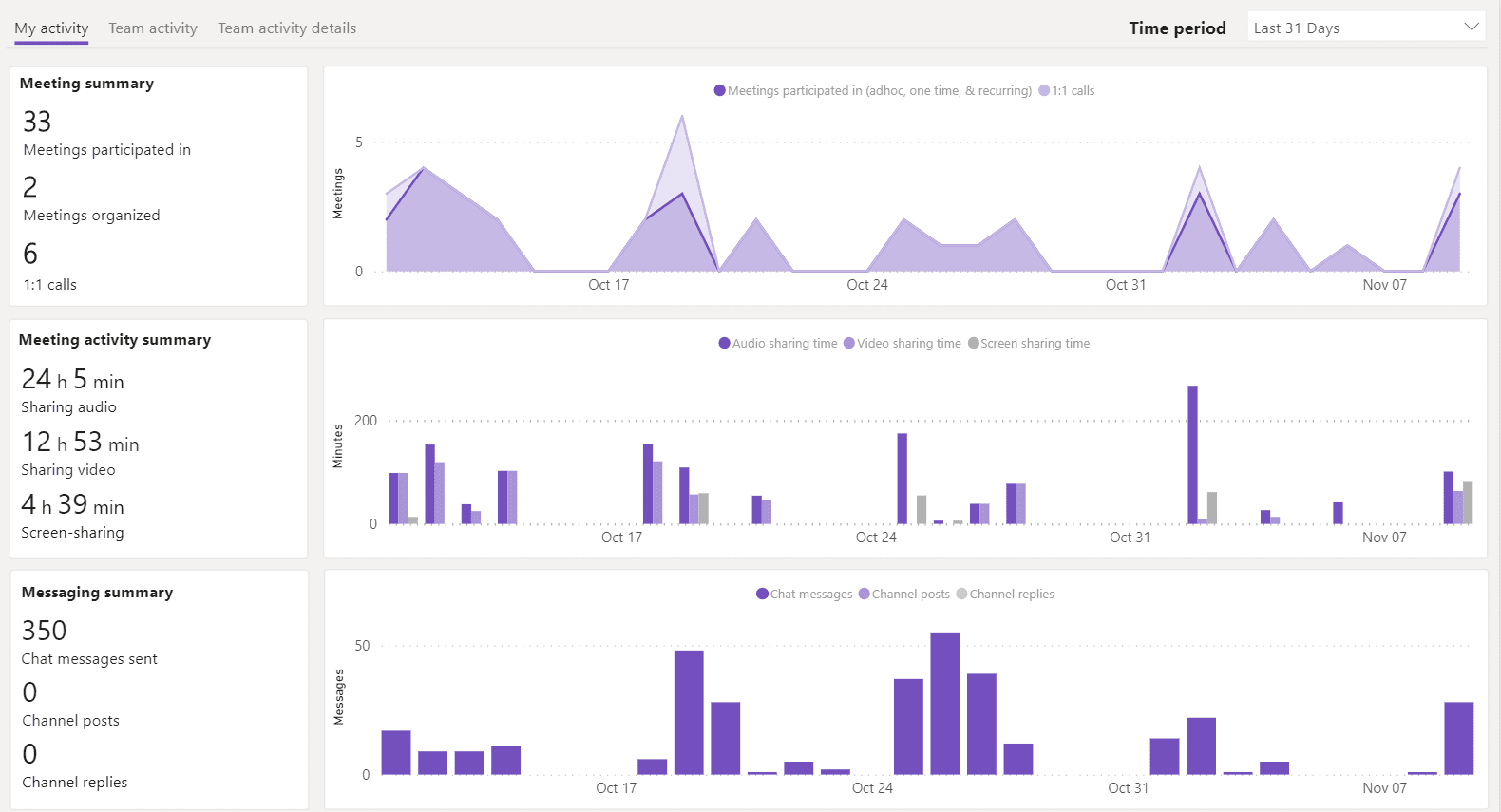Screen dimensions: 1501x812
Task: Switch to the Team activity tab
Action: (153, 28)
